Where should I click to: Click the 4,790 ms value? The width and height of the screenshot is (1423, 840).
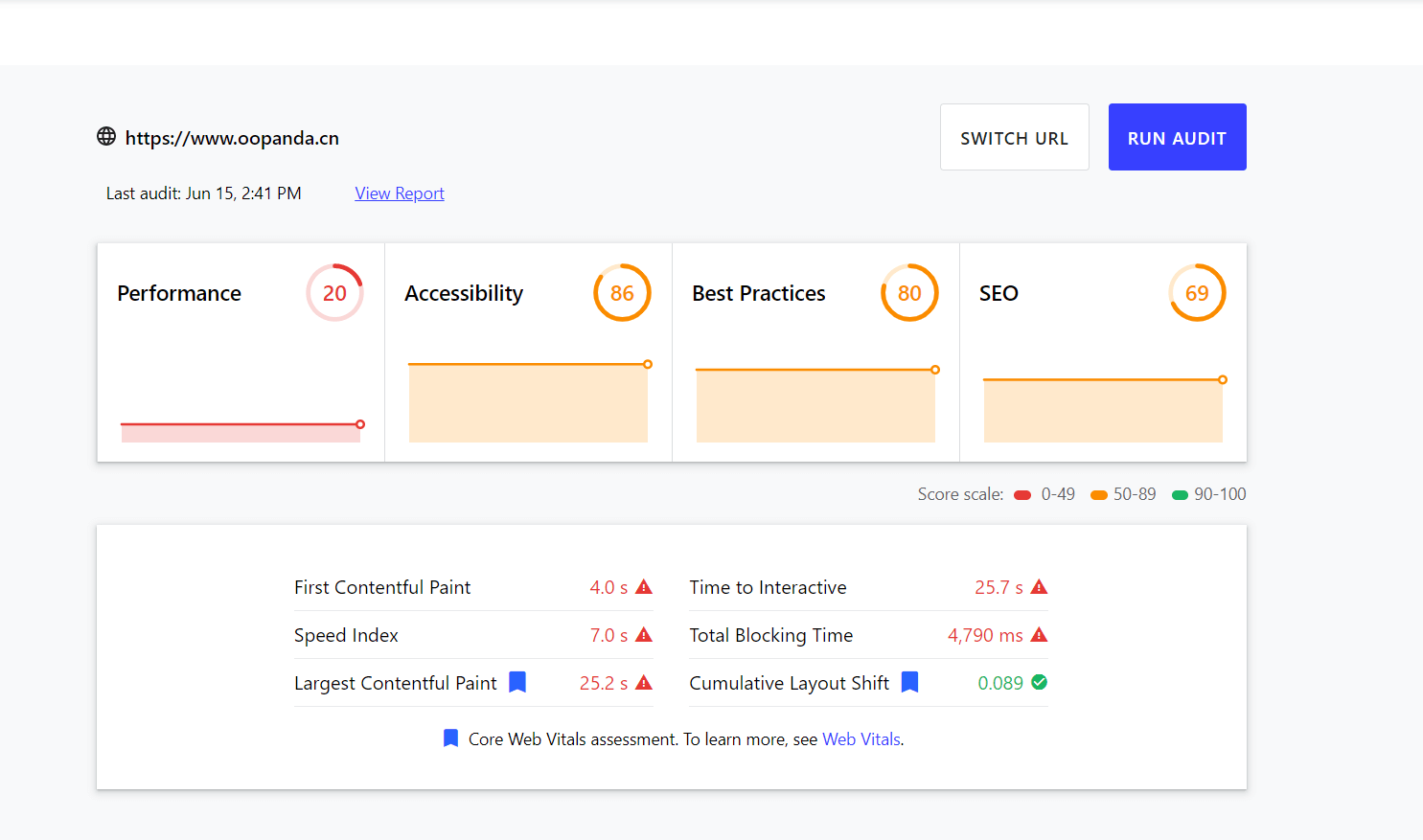[x=985, y=635]
